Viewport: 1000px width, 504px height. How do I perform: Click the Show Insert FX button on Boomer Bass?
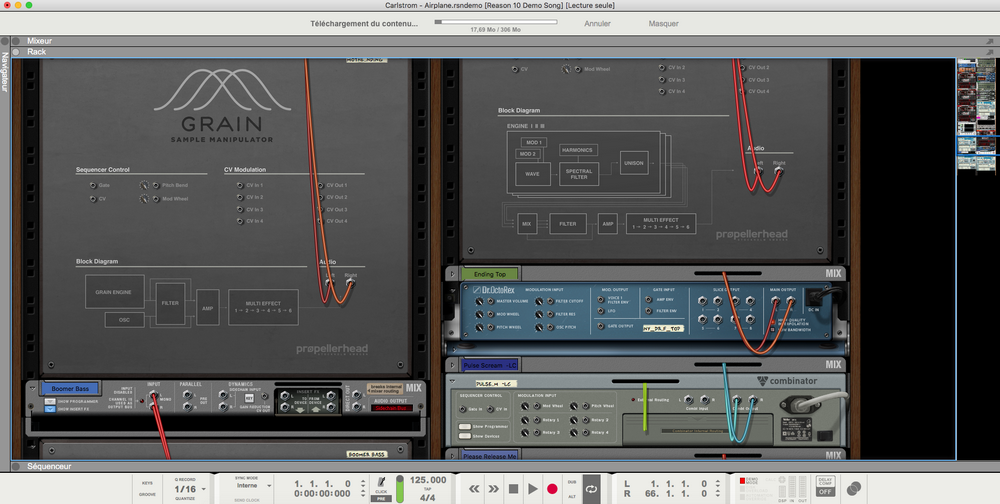[x=50, y=408]
